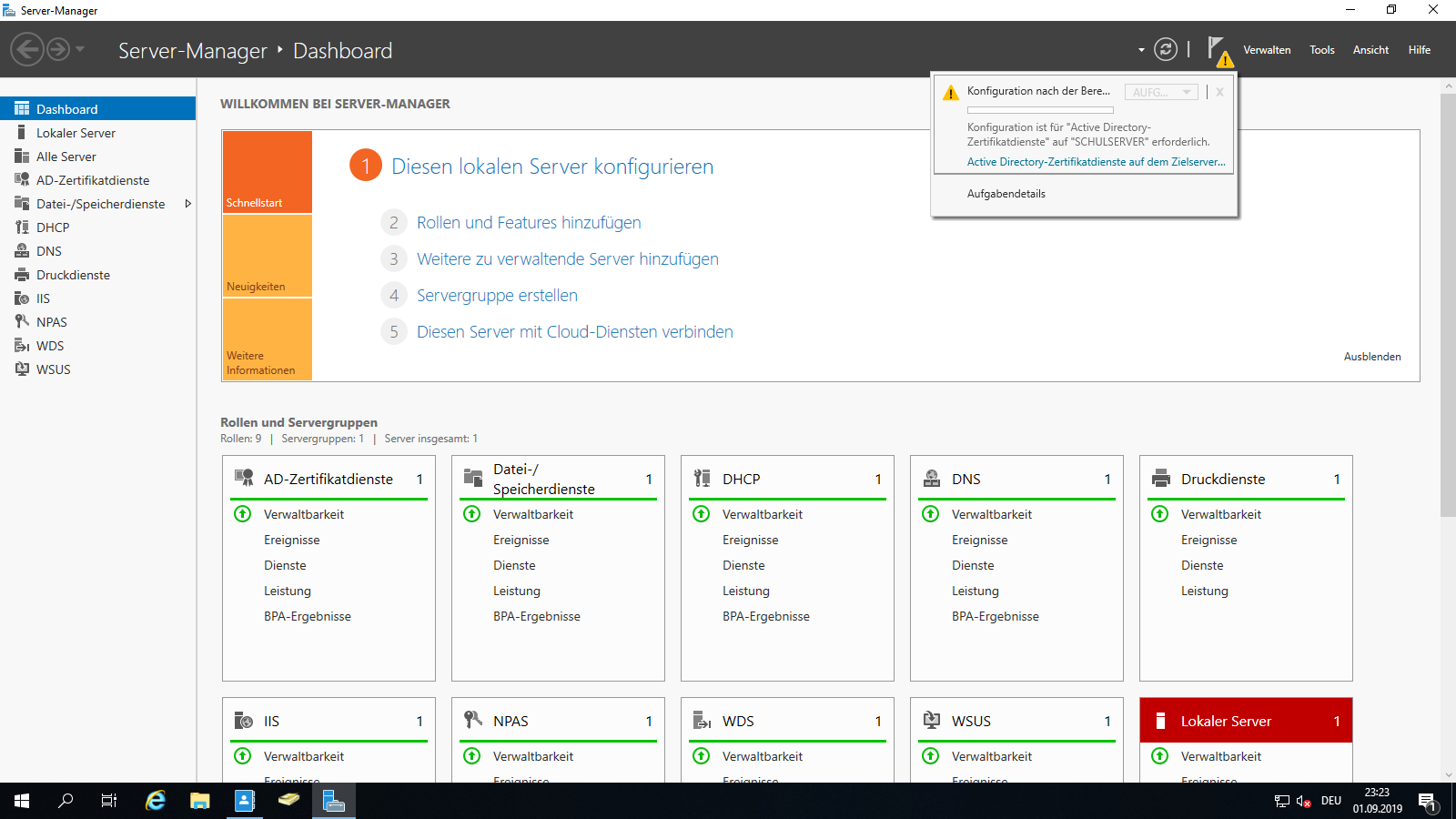Click the back navigation arrow
This screenshot has width=1456, height=819.
pyautogui.click(x=27, y=49)
